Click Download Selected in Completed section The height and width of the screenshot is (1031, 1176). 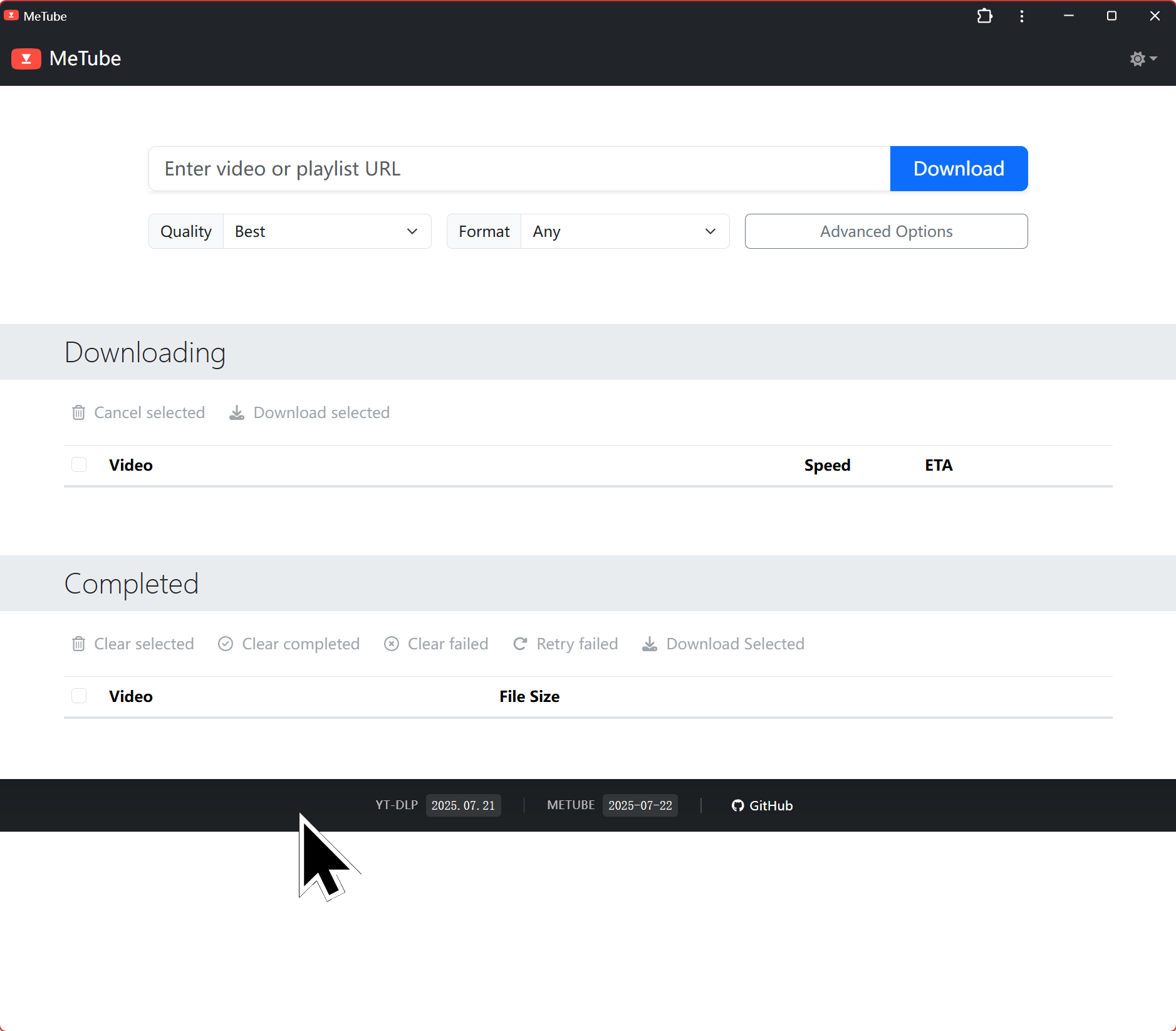pos(735,644)
